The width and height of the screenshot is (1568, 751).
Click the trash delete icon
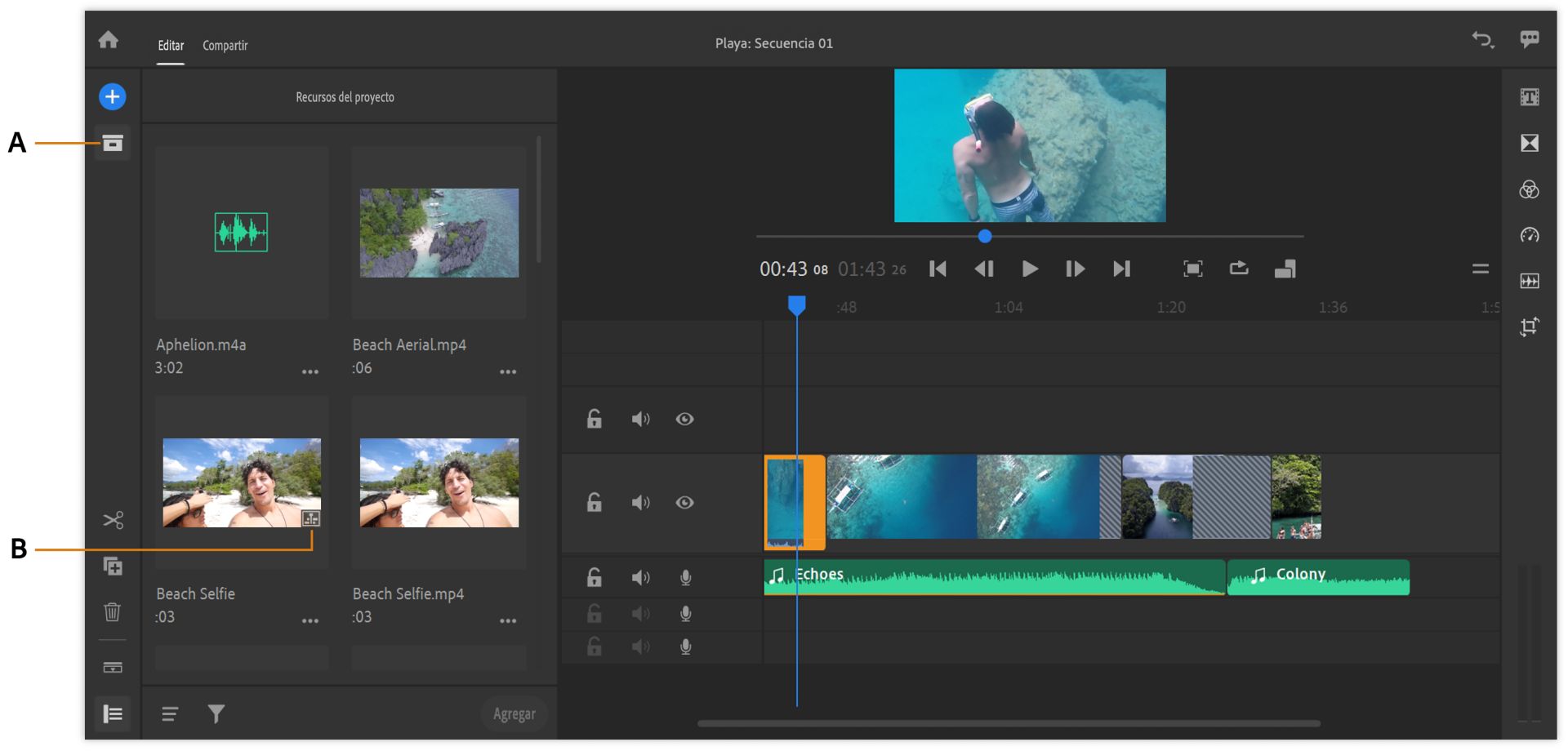(x=113, y=611)
